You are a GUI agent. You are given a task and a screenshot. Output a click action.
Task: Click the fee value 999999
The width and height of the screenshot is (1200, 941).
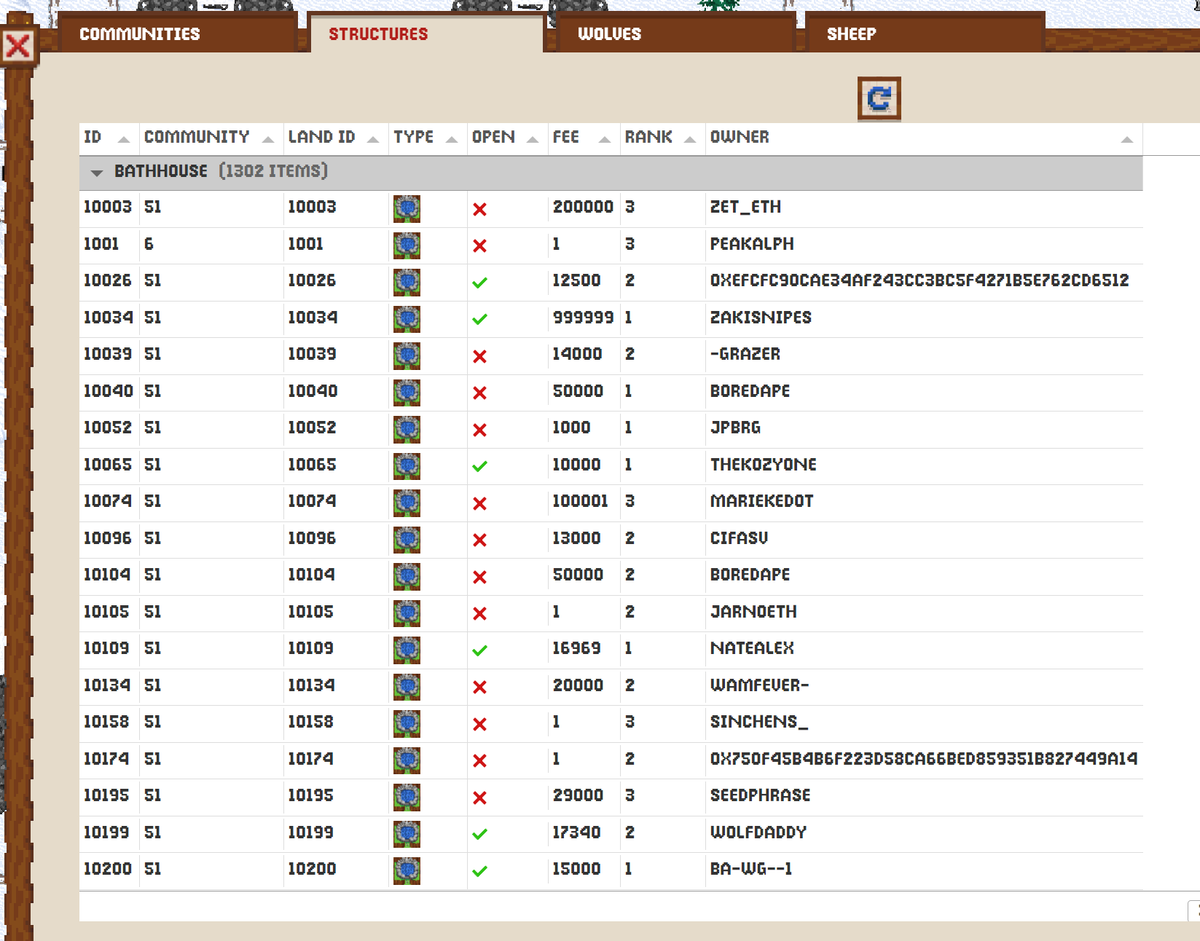coord(582,318)
